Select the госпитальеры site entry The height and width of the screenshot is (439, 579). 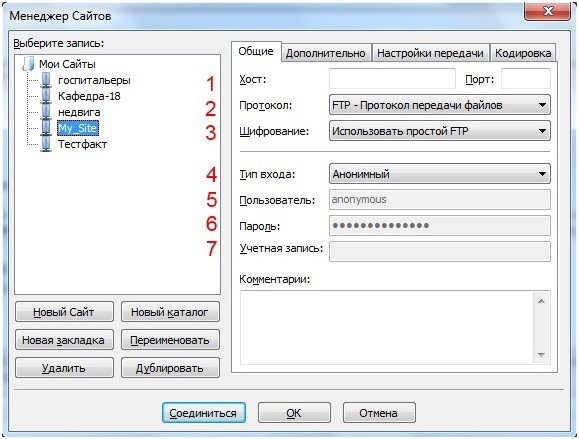[x=94, y=80]
